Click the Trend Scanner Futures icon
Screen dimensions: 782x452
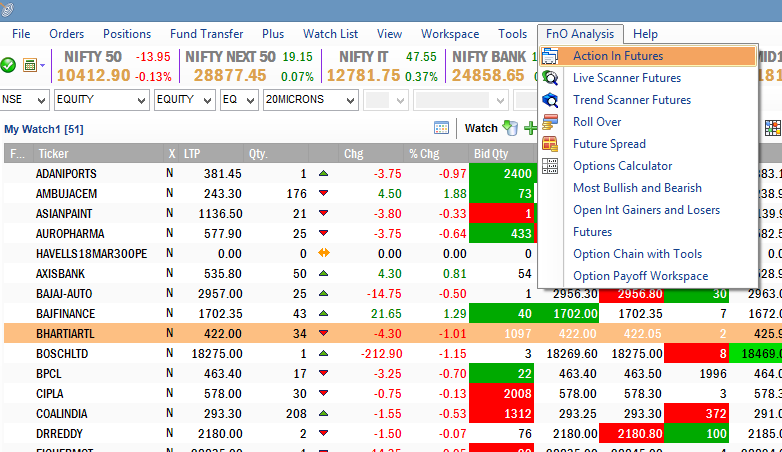tap(550, 100)
